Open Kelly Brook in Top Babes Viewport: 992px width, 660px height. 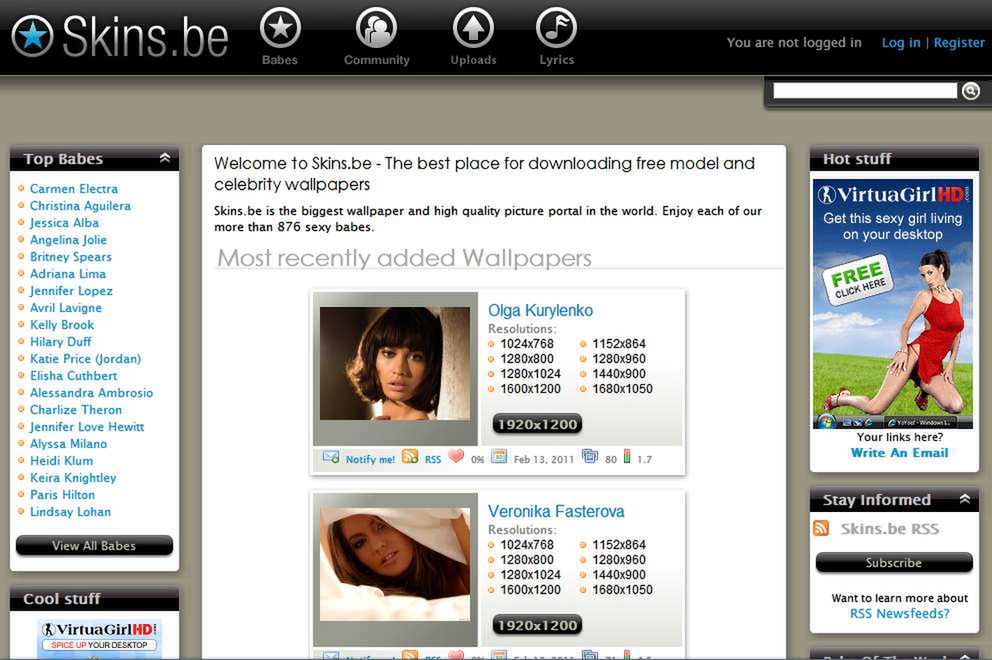point(62,325)
